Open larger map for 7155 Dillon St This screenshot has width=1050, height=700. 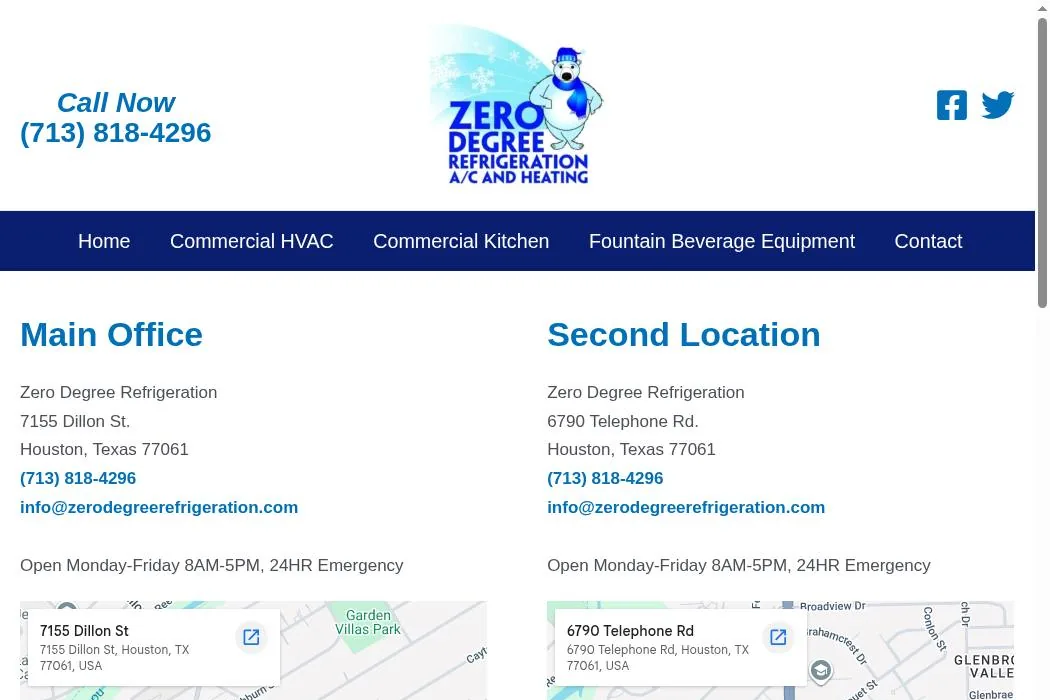(251, 637)
